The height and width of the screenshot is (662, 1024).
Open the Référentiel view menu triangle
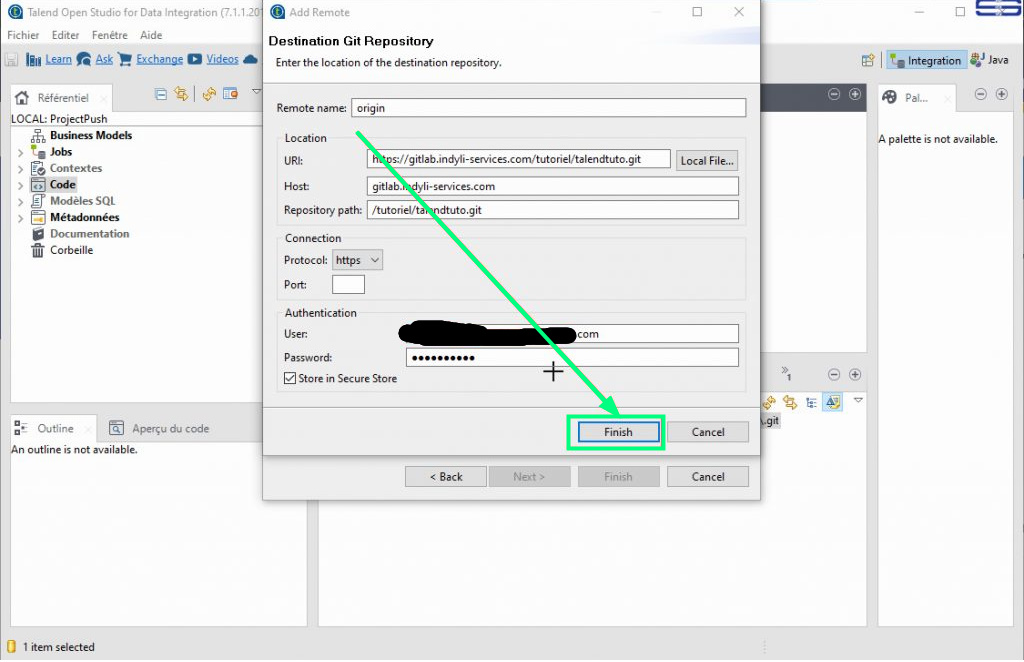(256, 91)
